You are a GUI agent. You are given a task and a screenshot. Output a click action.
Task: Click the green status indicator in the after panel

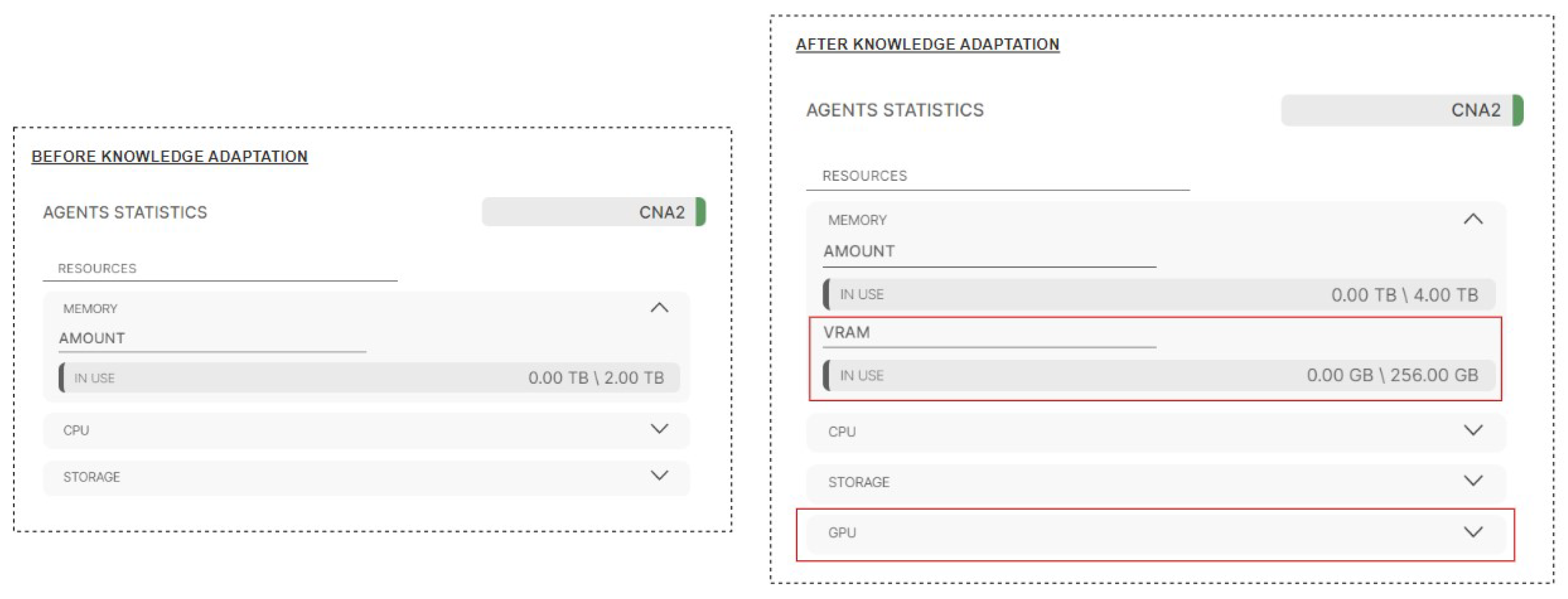click(1518, 110)
